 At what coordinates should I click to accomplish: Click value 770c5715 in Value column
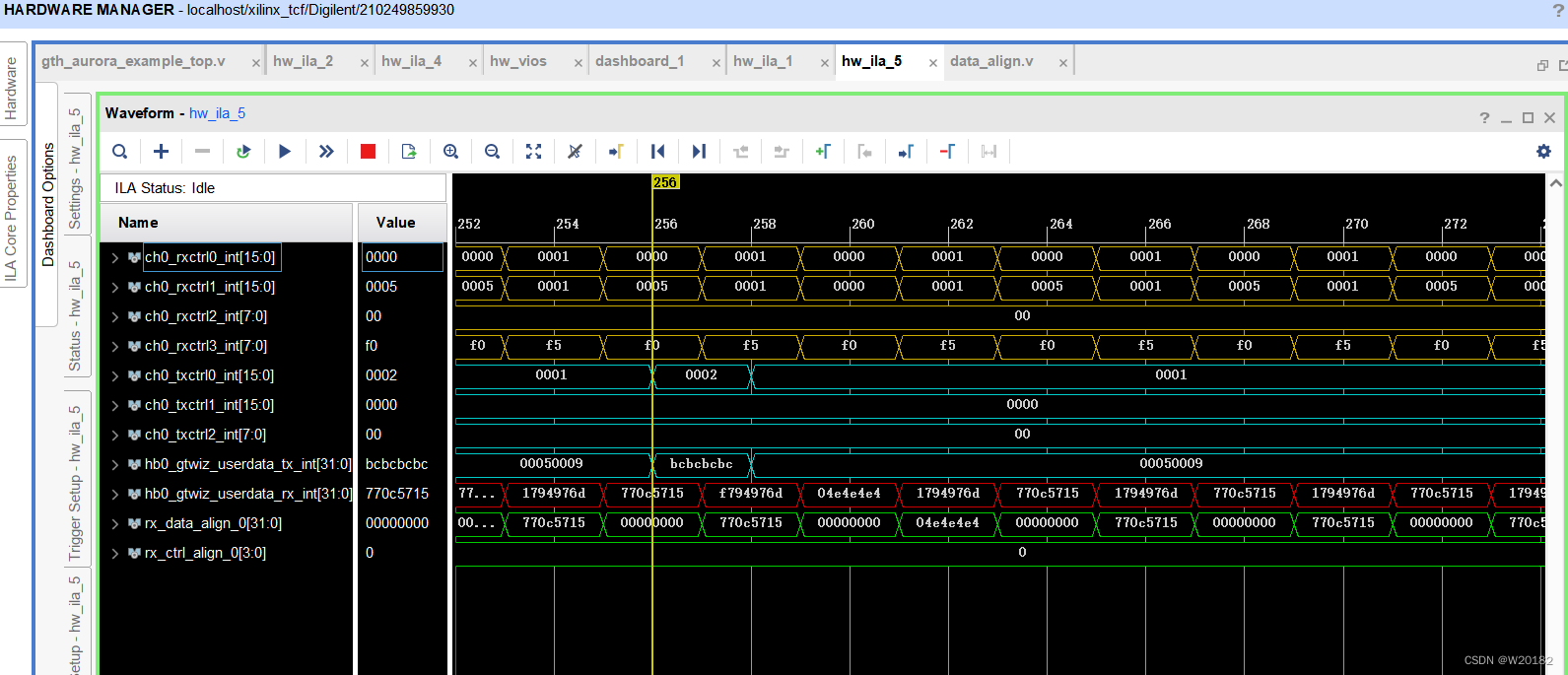click(397, 494)
